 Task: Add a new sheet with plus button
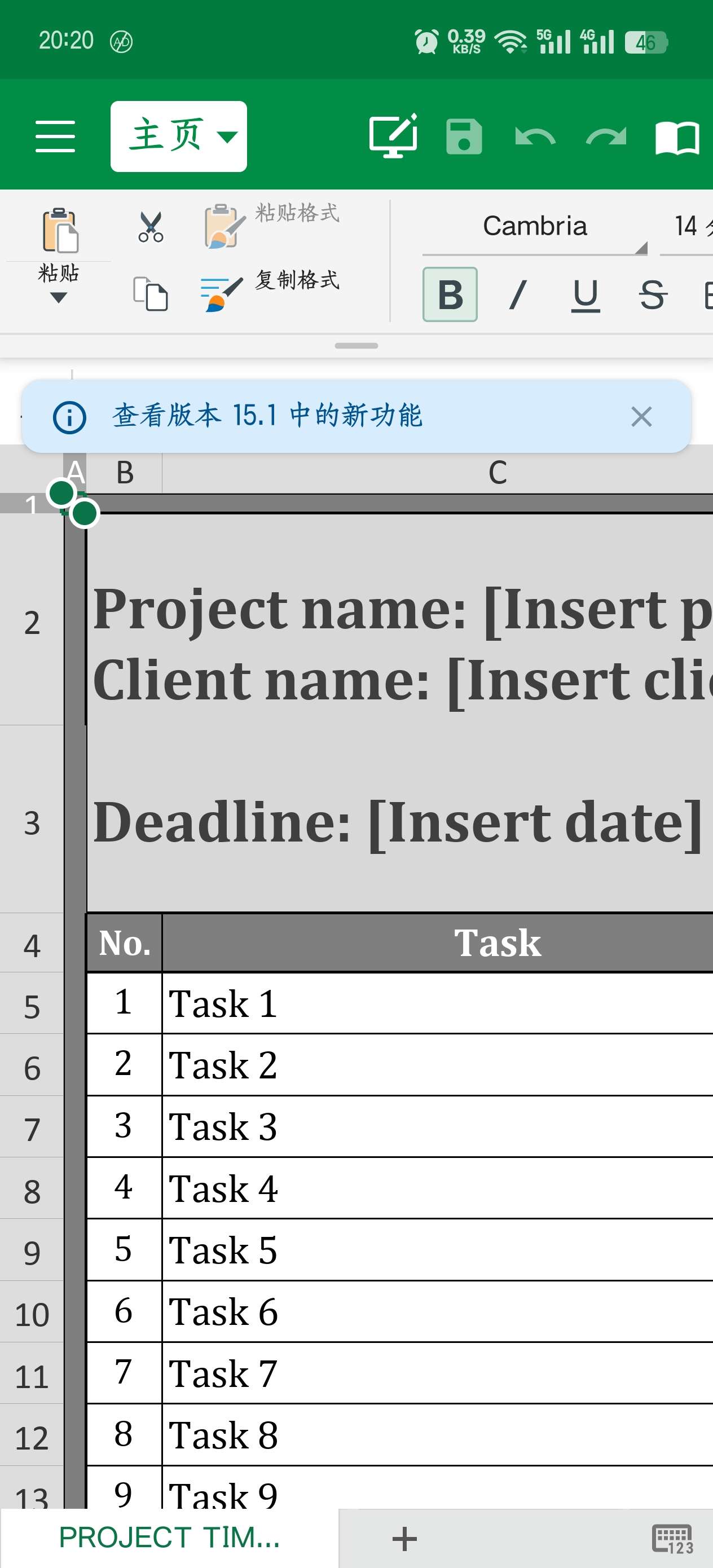404,1539
